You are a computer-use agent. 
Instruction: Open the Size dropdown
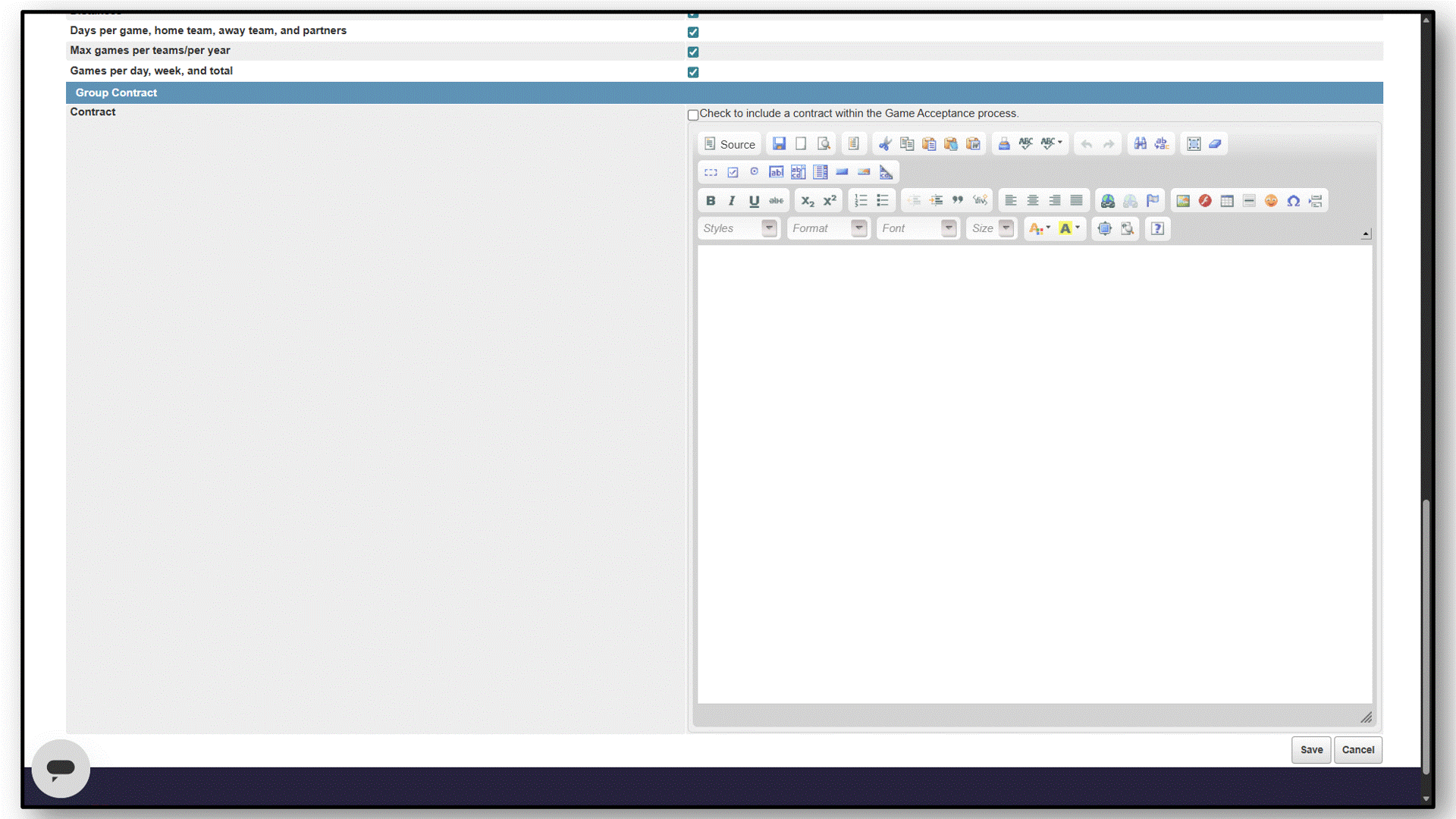pos(992,228)
